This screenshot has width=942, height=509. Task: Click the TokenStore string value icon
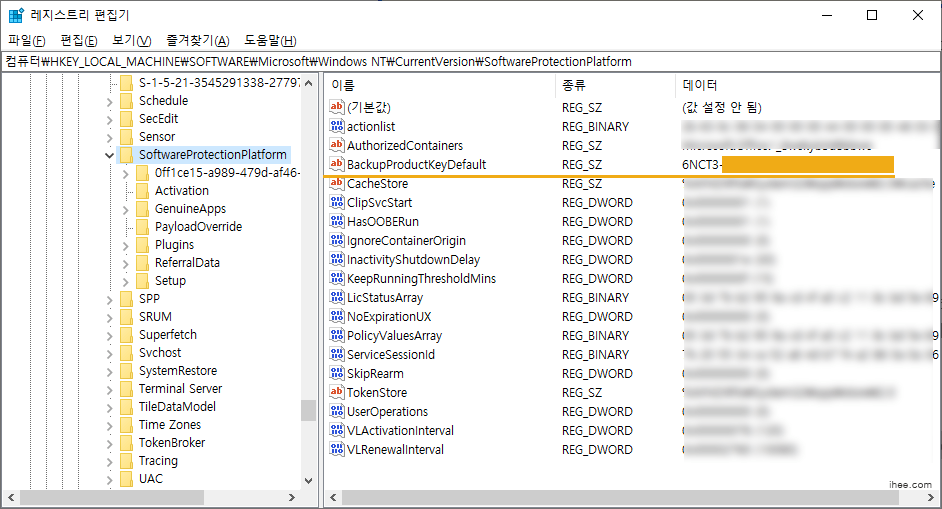coord(336,392)
